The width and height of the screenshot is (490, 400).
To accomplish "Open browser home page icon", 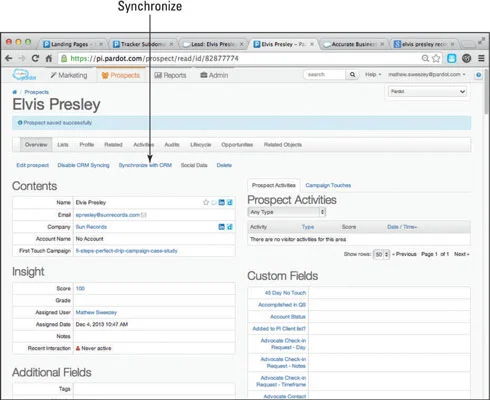I will click(x=49, y=58).
